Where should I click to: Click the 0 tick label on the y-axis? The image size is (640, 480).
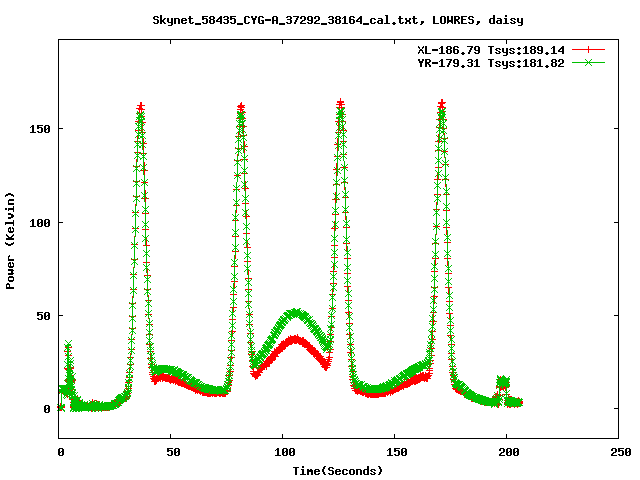point(47,409)
